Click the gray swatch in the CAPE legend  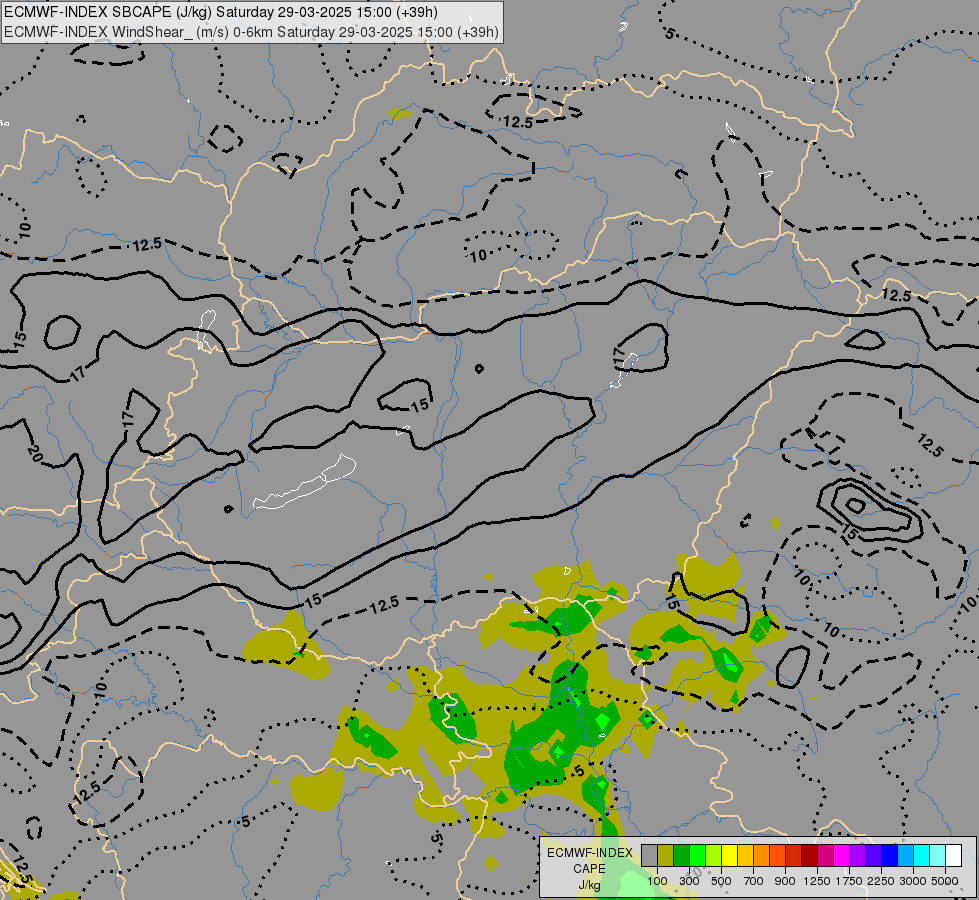pos(649,855)
